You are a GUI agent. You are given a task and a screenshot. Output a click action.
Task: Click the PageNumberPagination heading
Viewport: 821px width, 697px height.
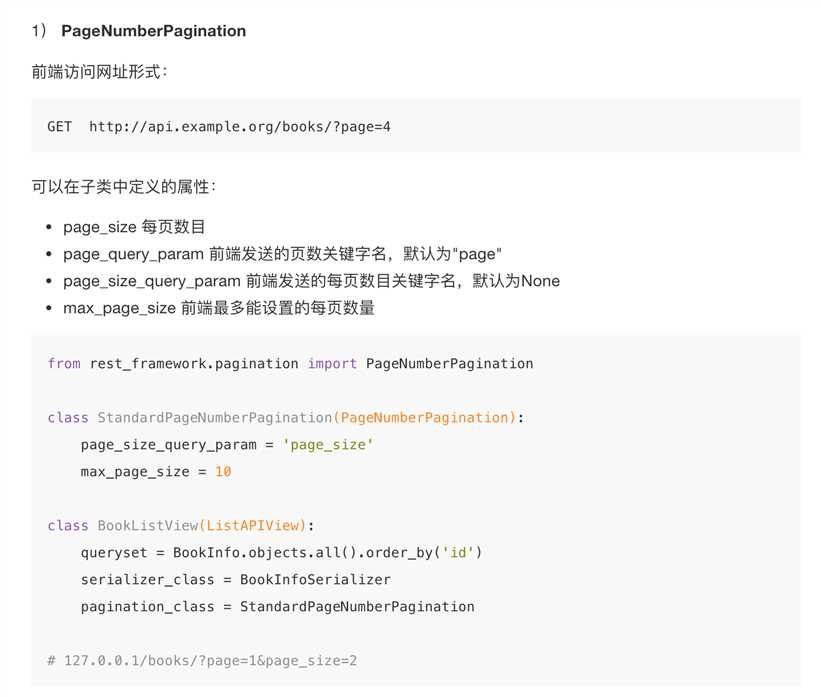point(153,31)
